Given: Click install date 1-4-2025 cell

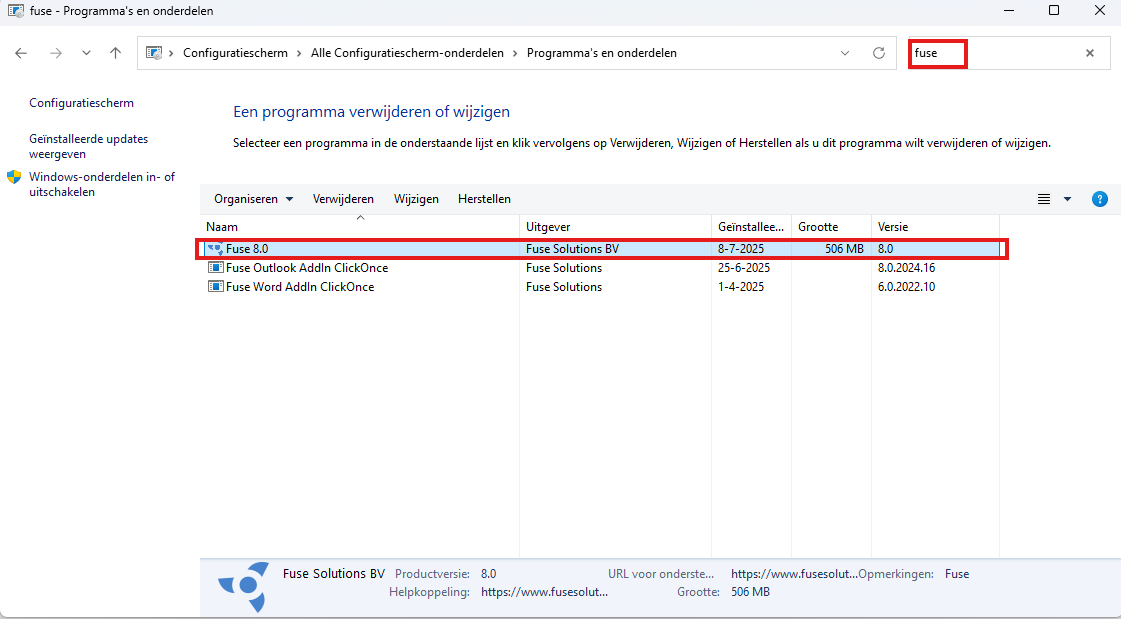Looking at the screenshot, I should tap(741, 287).
